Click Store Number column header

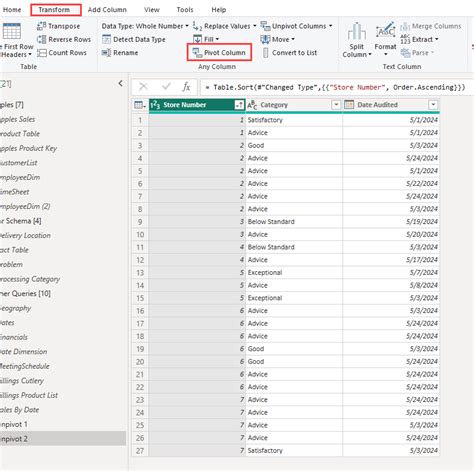tap(197, 105)
